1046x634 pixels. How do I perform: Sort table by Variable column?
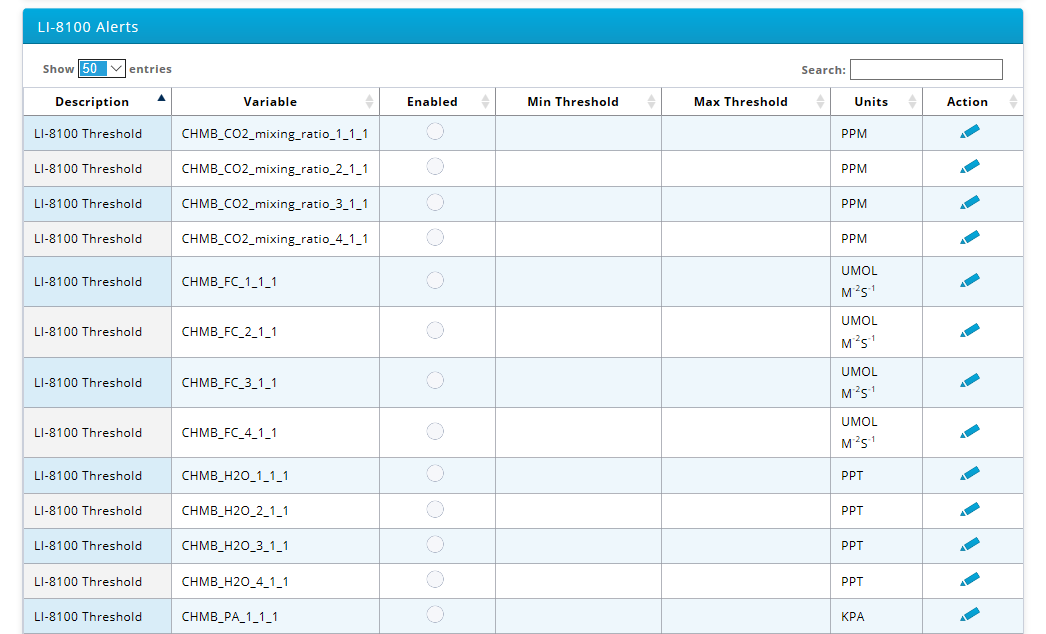[x=276, y=101]
